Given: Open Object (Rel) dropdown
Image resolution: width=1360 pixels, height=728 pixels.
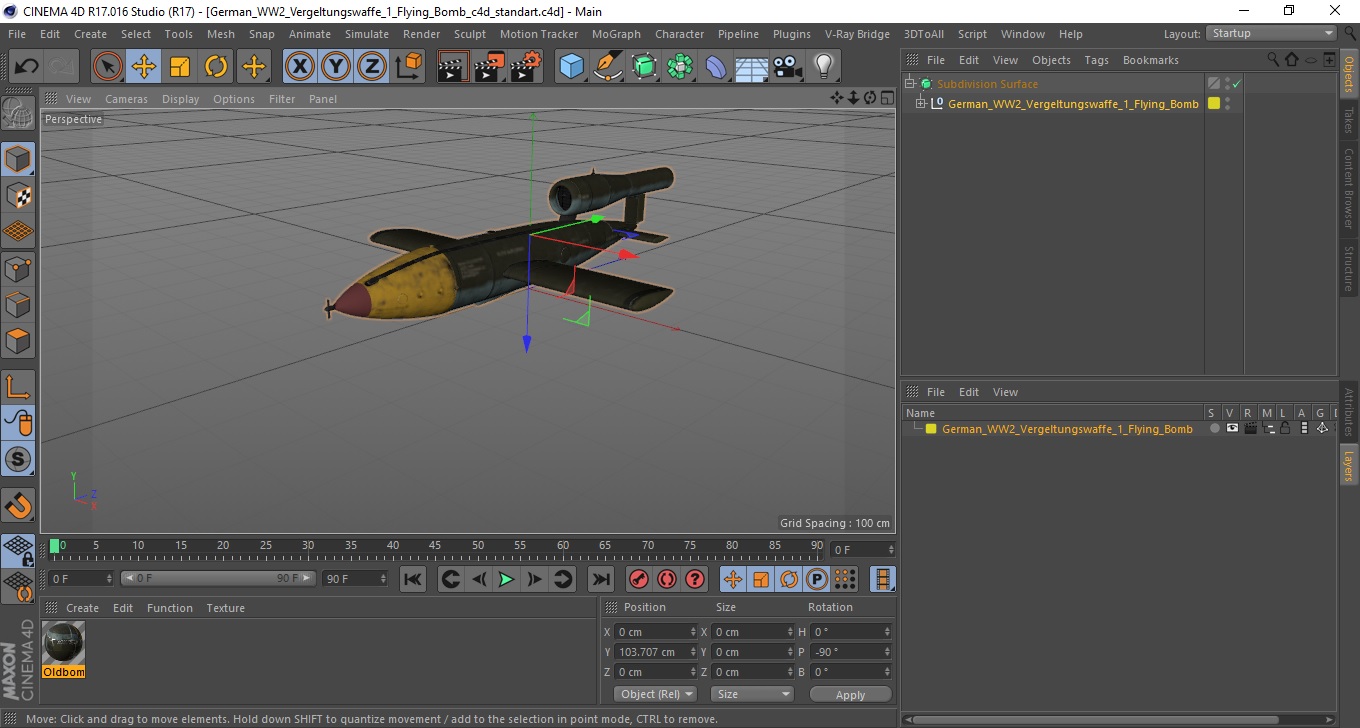Looking at the screenshot, I should point(656,694).
